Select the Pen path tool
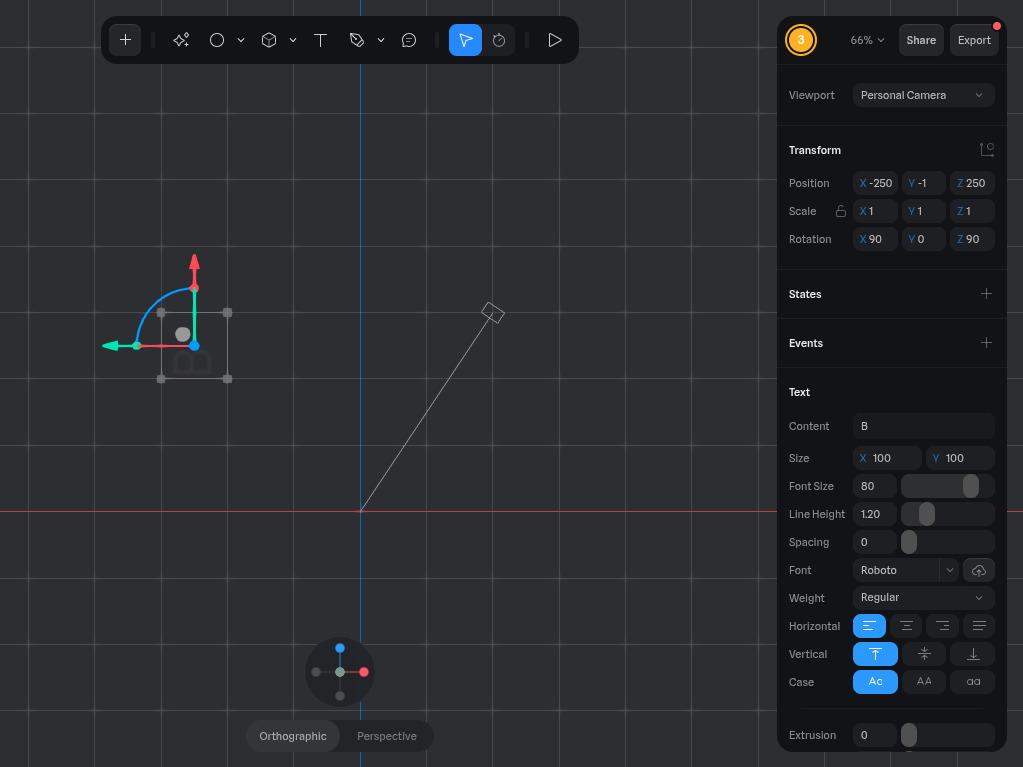 (356, 40)
